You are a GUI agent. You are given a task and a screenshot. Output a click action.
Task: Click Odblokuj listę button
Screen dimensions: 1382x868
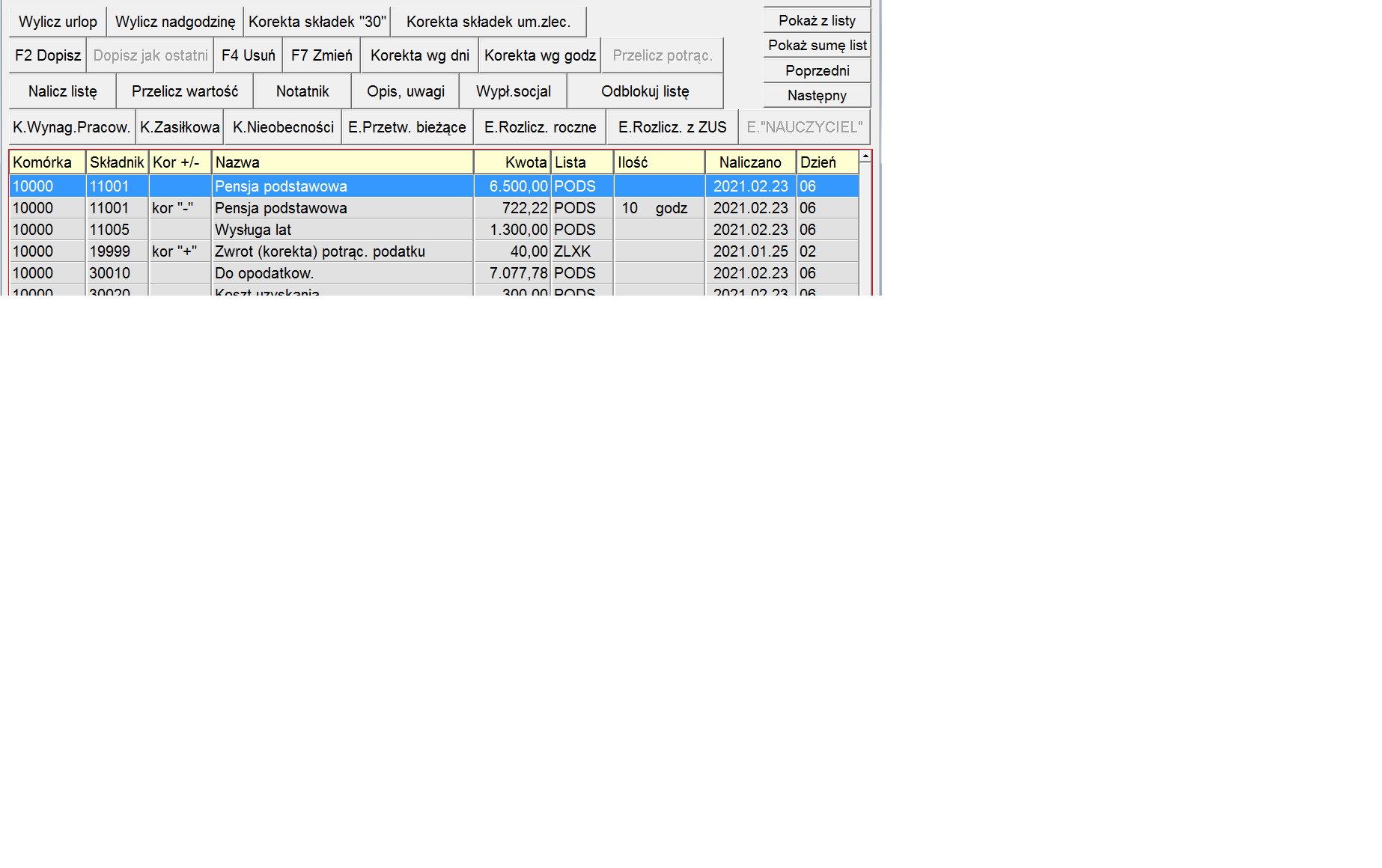645,91
